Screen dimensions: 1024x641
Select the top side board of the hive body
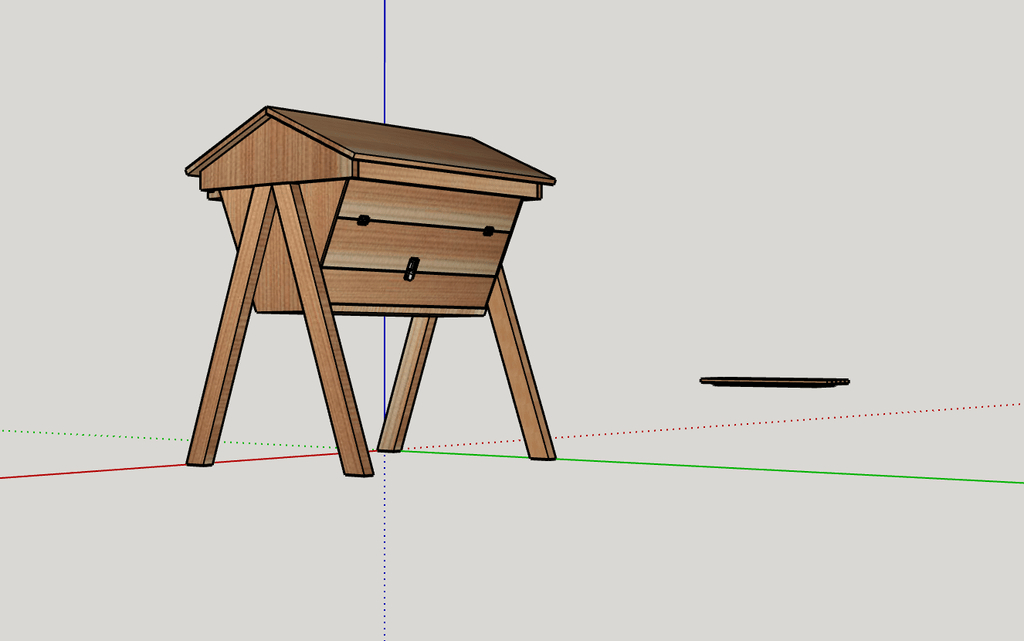point(430,204)
